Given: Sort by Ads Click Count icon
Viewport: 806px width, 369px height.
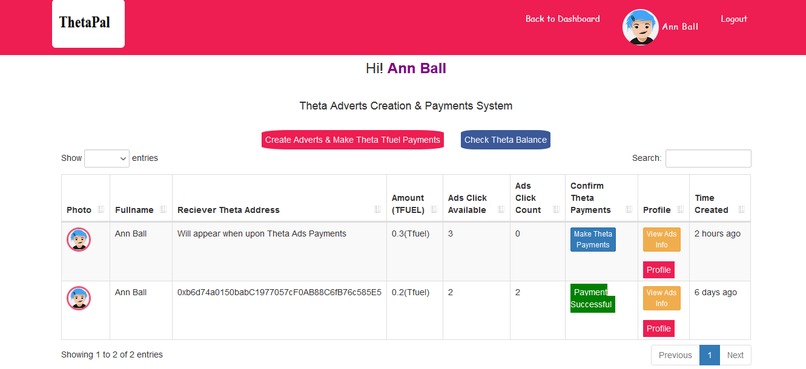Looking at the screenshot, I should (556, 209).
